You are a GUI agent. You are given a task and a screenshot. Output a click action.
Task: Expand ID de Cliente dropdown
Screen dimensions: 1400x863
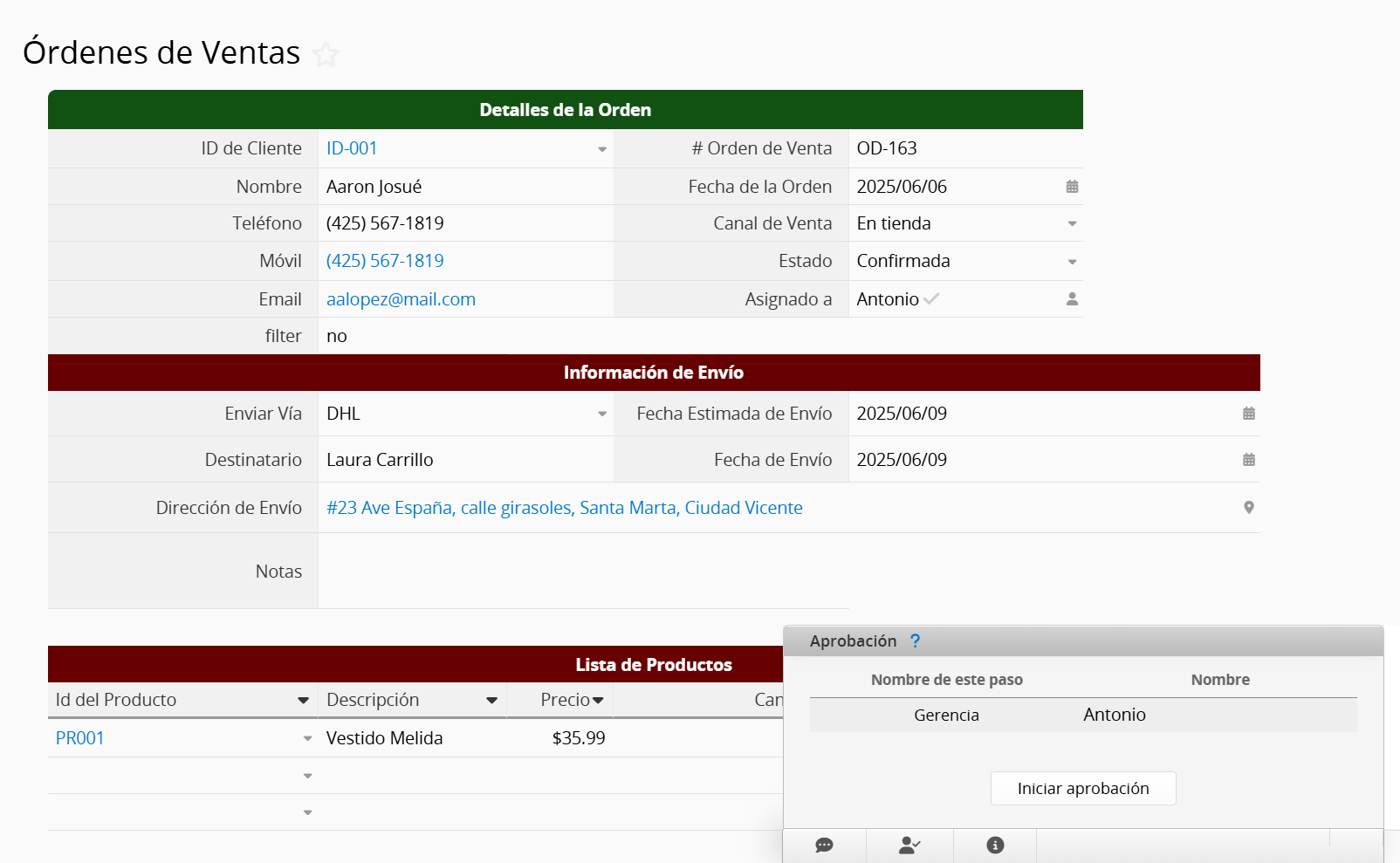601,149
